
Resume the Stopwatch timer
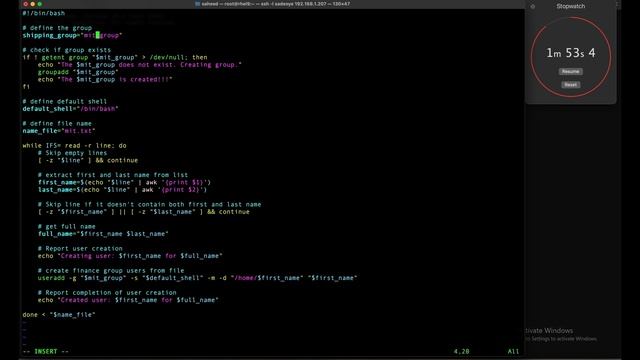(570, 71)
